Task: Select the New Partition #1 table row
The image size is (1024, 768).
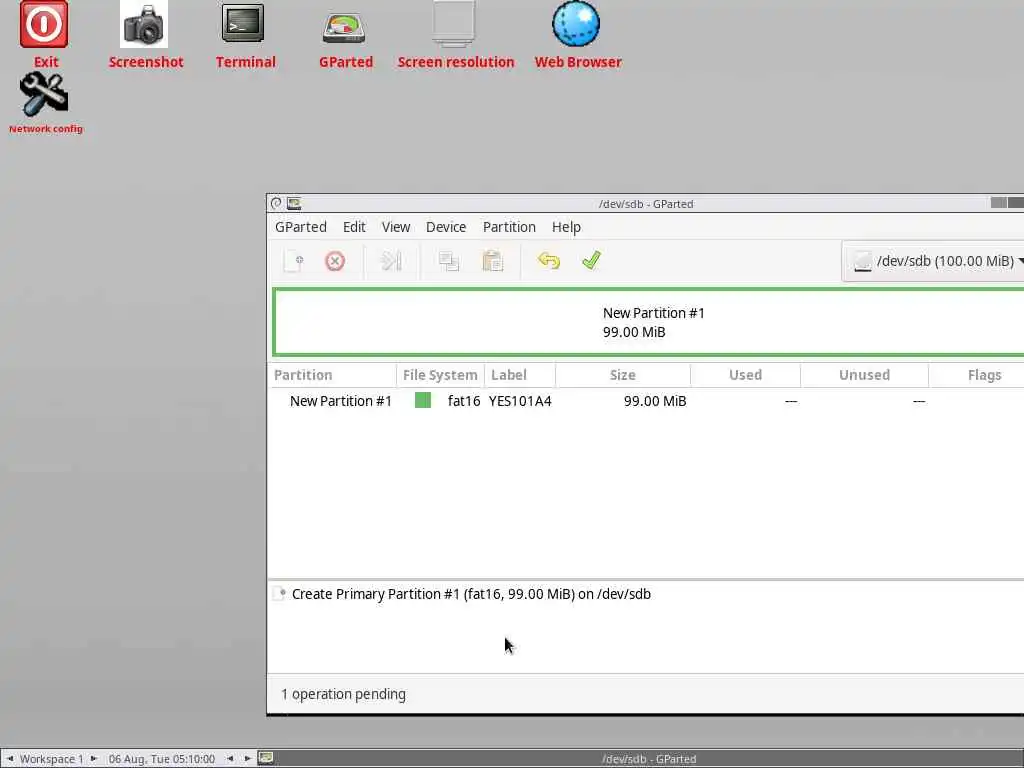Action: (646, 401)
